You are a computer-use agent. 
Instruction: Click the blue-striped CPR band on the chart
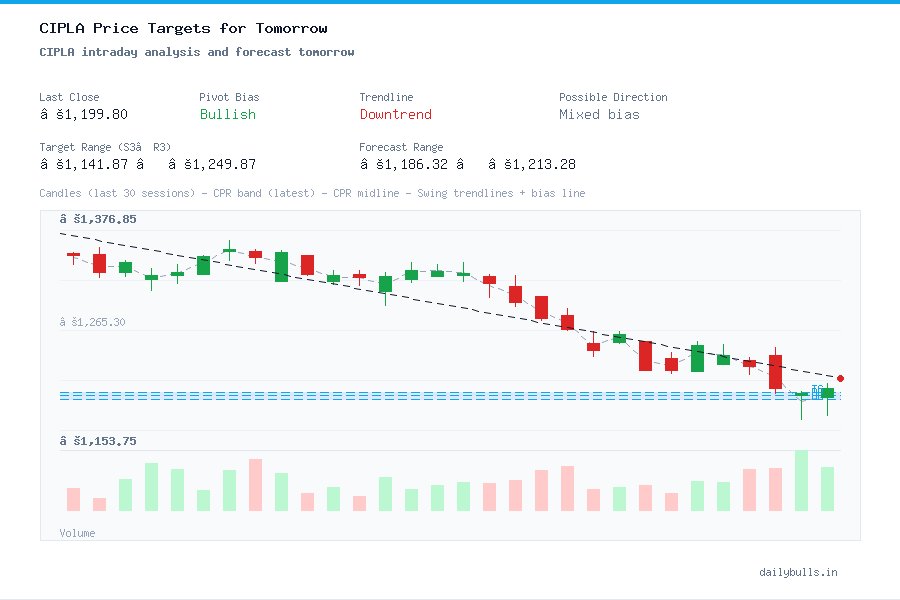tap(400, 393)
